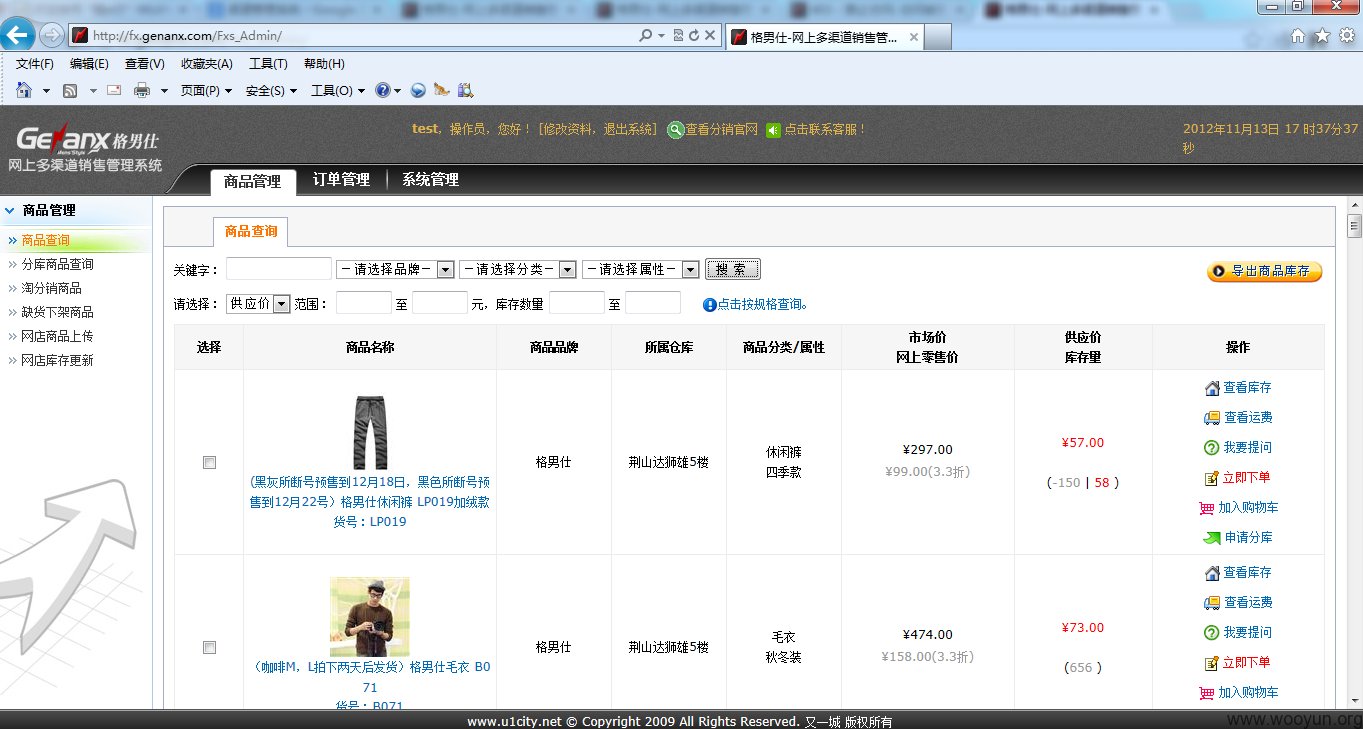Click the IE home icon at top right
1363x729 pixels.
pyautogui.click(x=1298, y=35)
